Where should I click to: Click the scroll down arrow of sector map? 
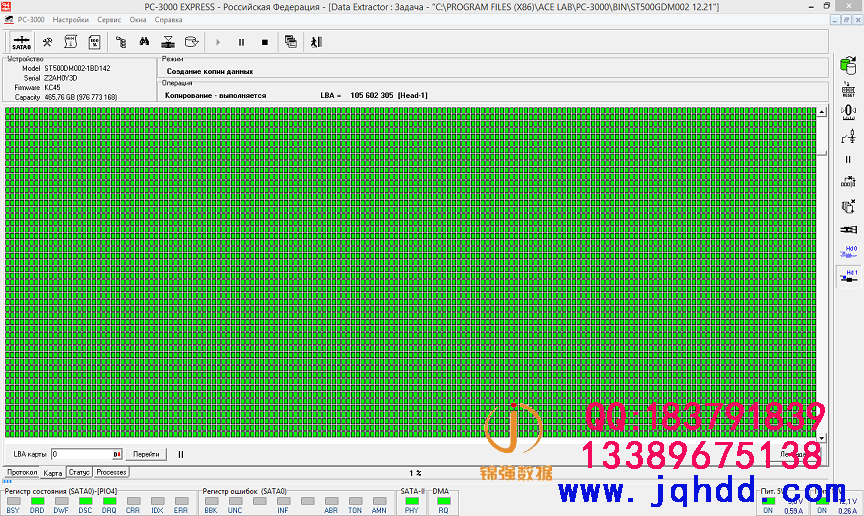pos(822,438)
